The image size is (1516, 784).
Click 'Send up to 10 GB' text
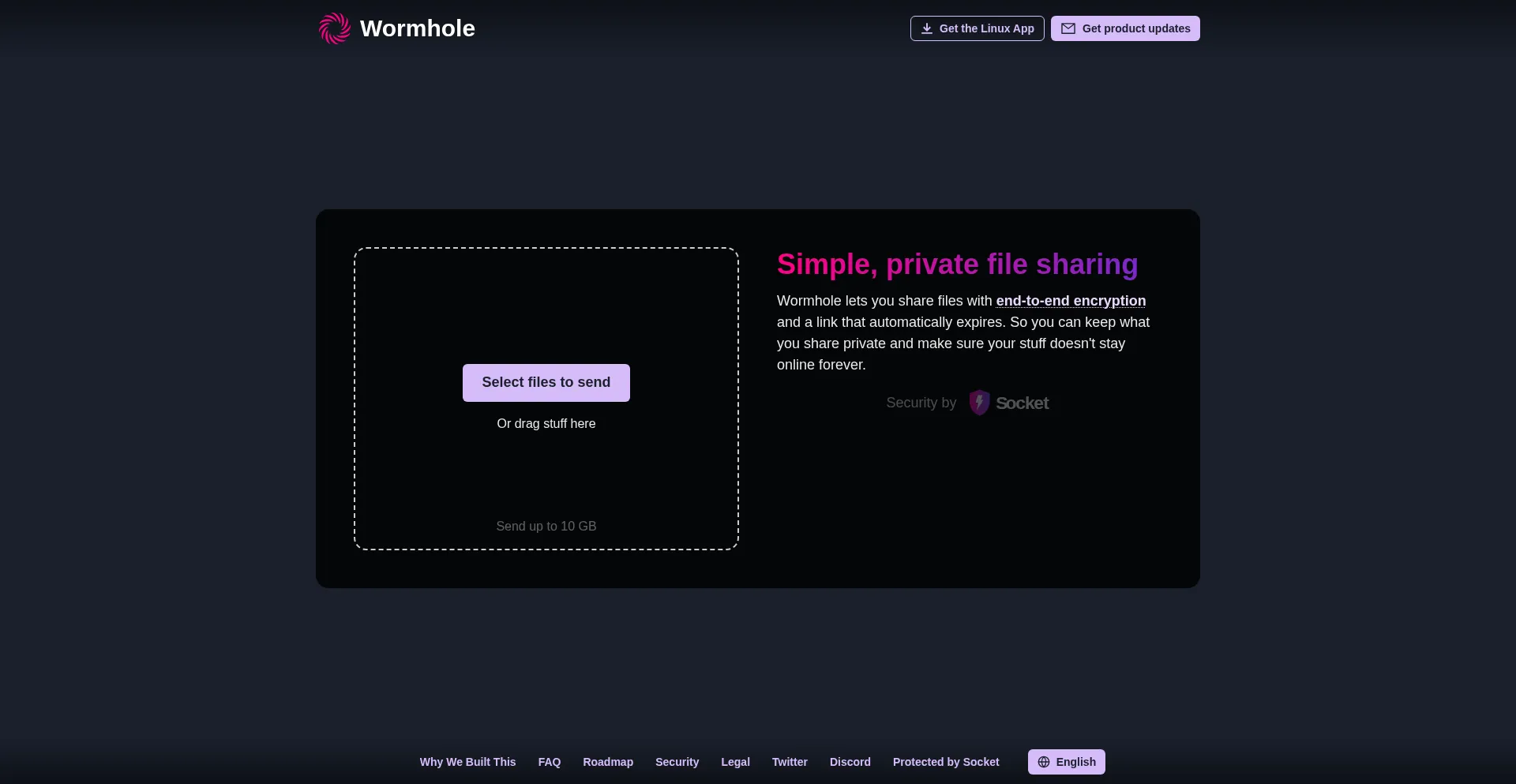click(x=546, y=527)
